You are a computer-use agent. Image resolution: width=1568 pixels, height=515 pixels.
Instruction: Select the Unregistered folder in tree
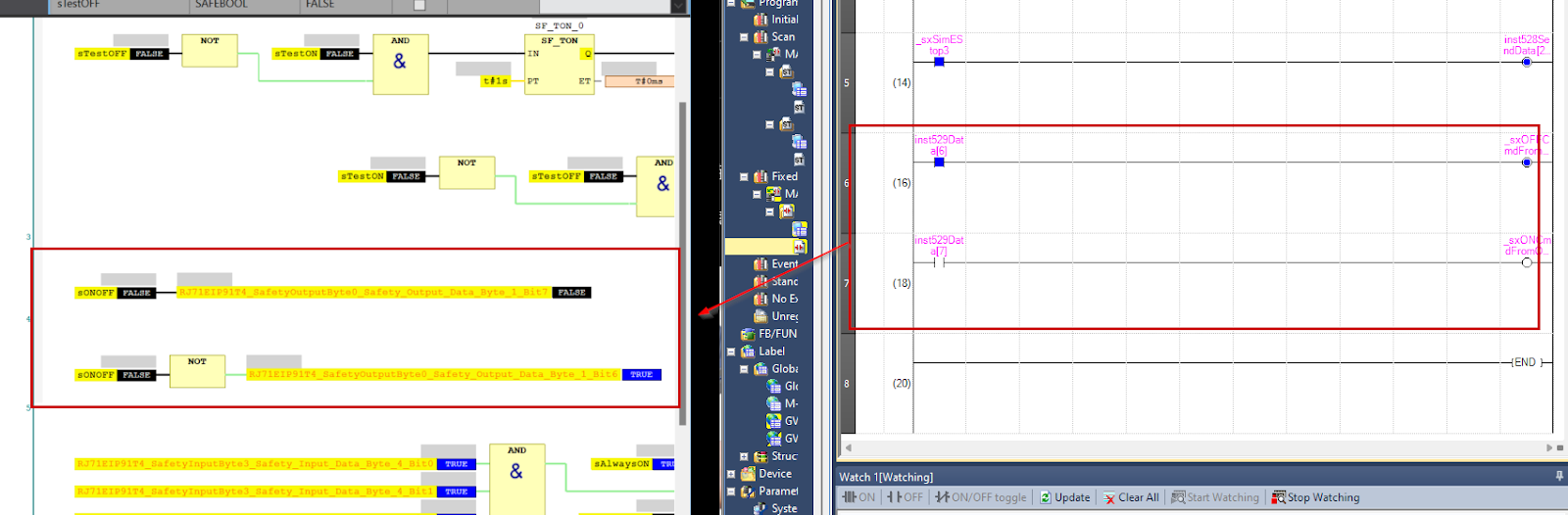(x=785, y=317)
